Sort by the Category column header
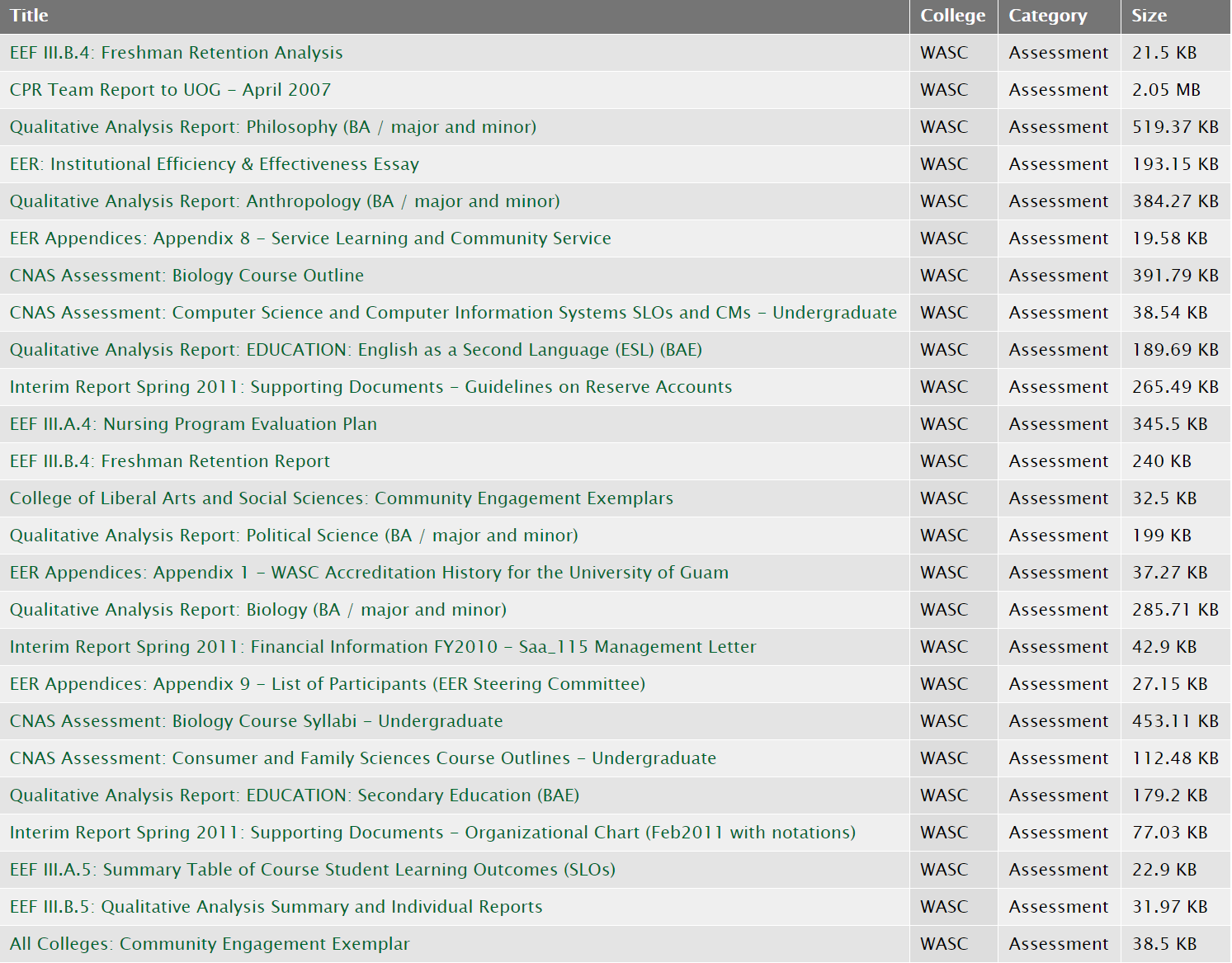 pyautogui.click(x=1048, y=16)
